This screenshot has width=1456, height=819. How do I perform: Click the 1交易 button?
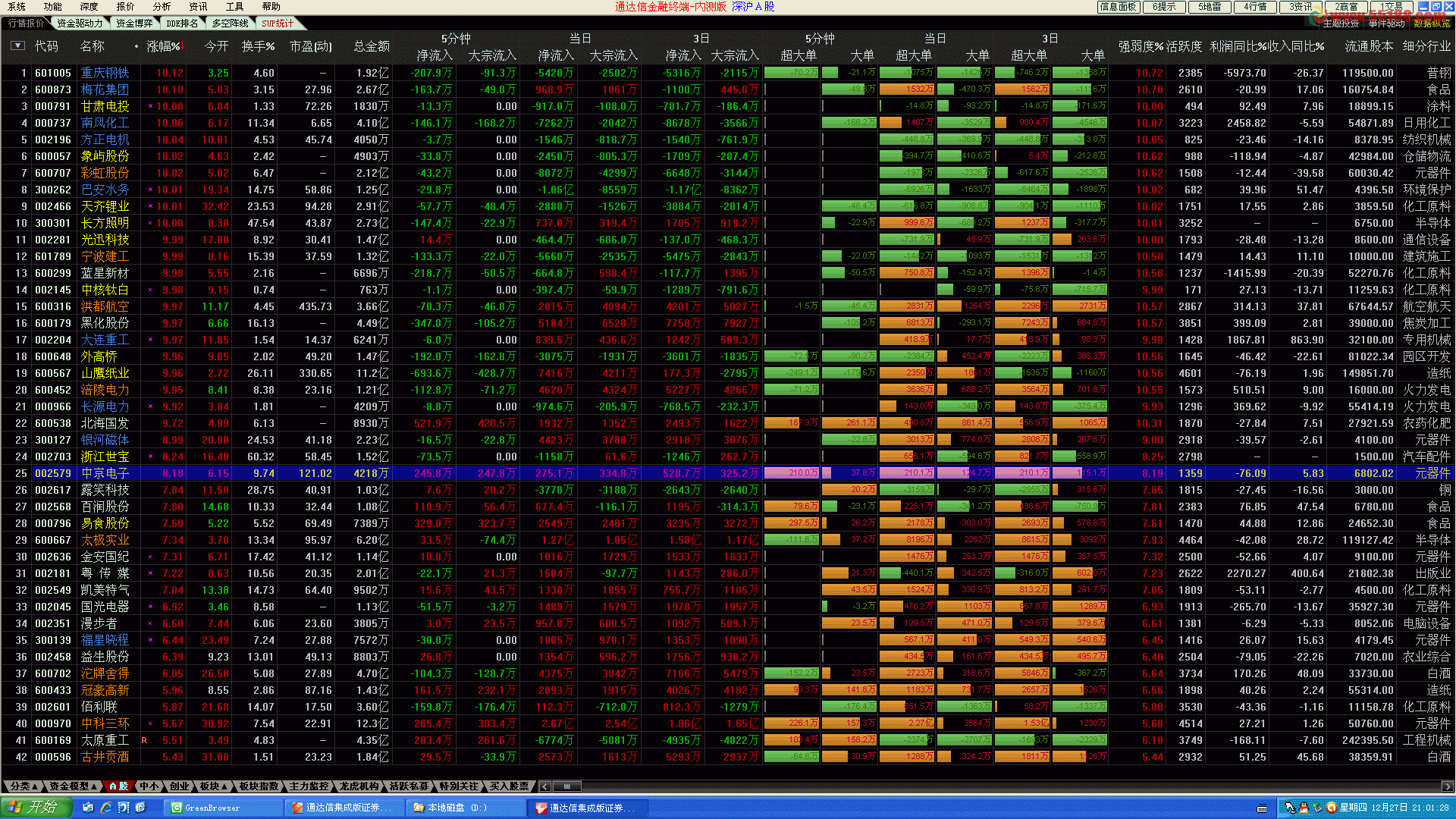[1391, 7]
